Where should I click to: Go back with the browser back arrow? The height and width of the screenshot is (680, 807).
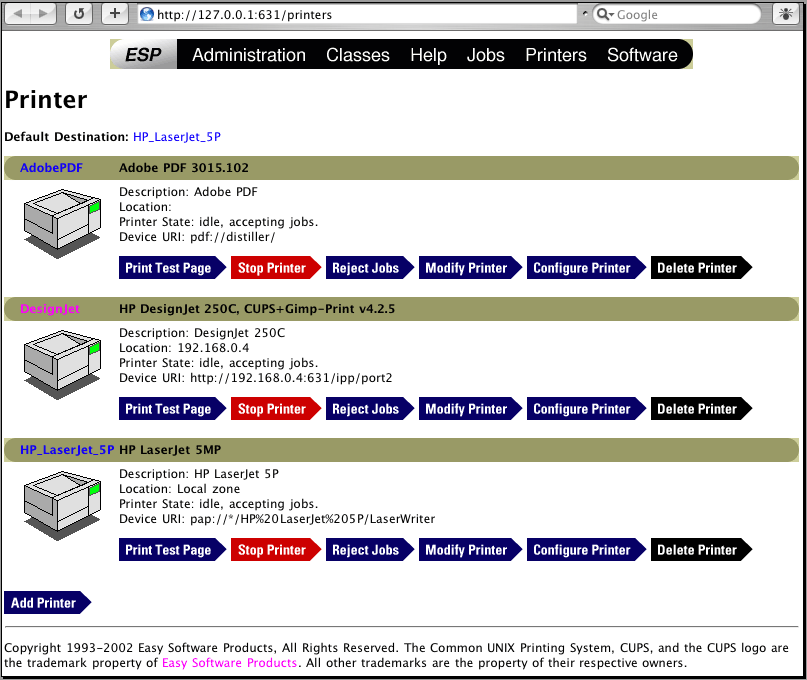(19, 14)
